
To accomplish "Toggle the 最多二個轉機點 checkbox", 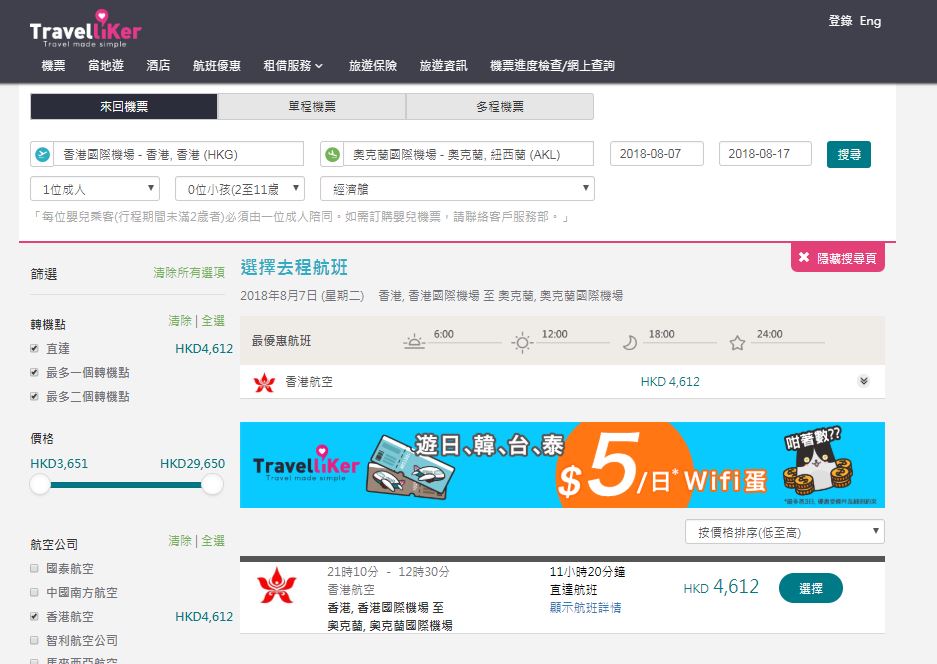I will 35,396.
